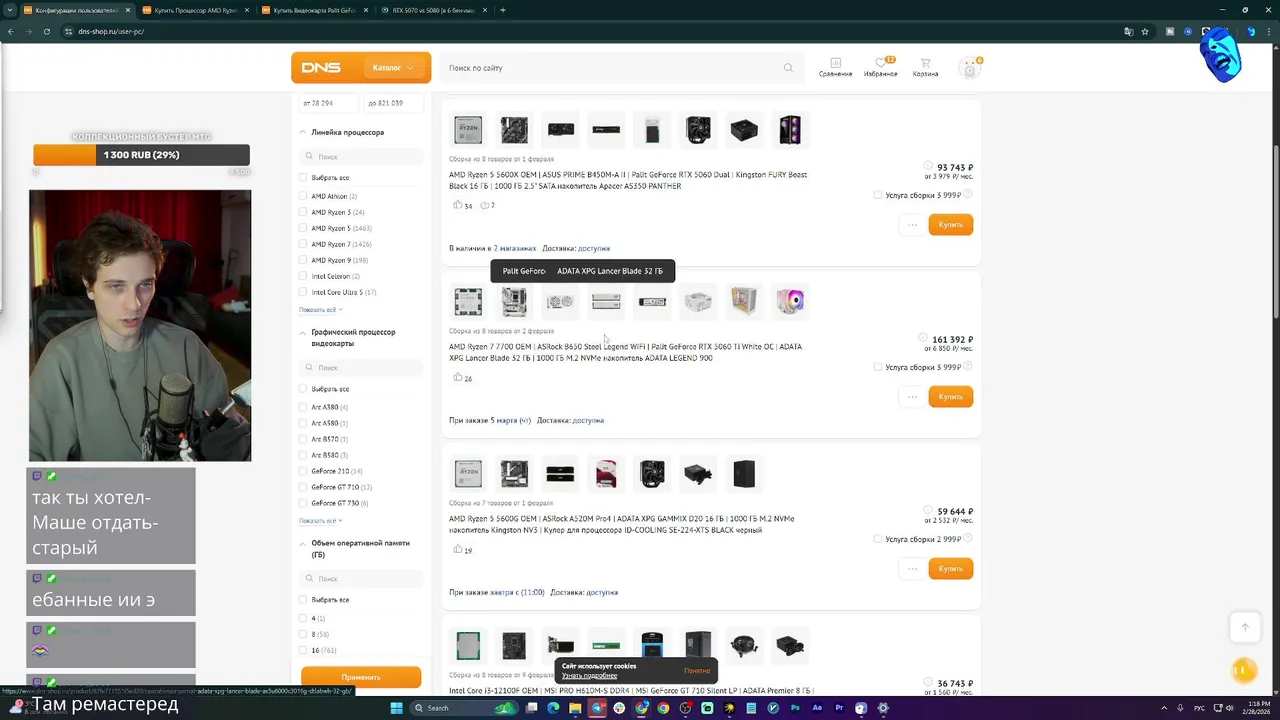Screen dimensions: 1280x720
Task: Click the minimum price field 'от 28 294'
Action: click(x=328, y=103)
